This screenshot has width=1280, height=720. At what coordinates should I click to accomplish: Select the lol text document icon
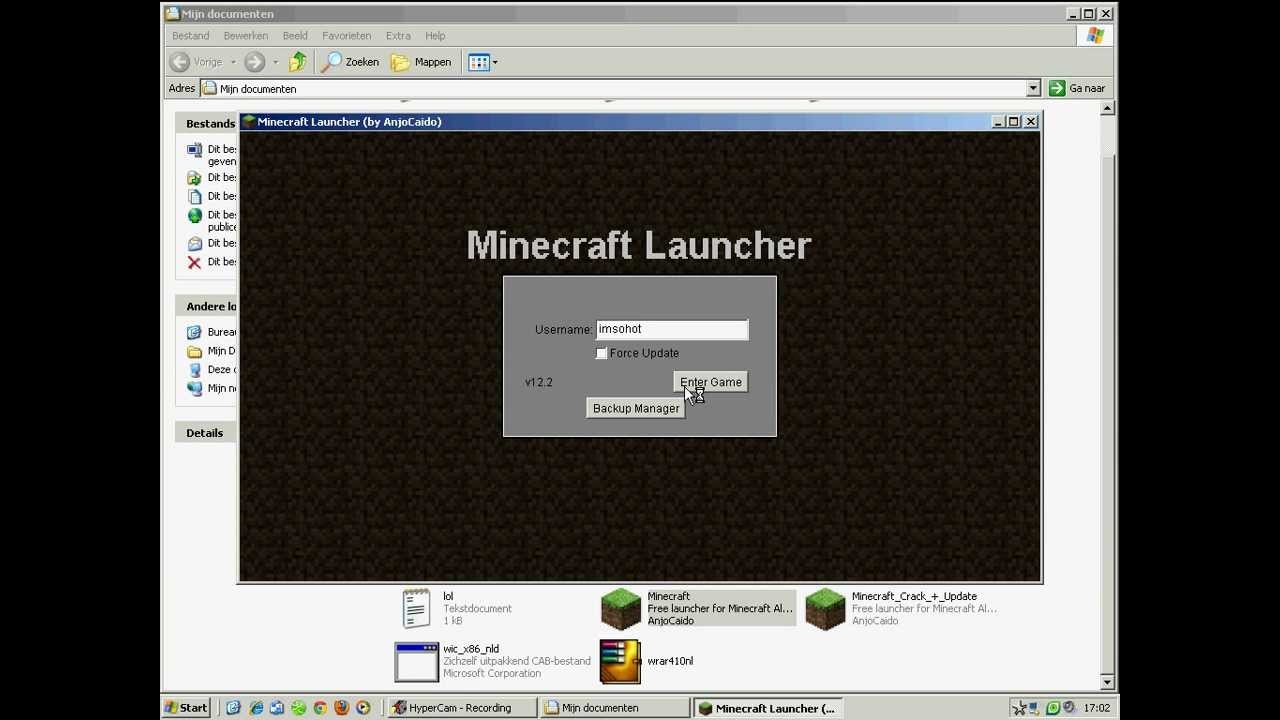click(417, 609)
